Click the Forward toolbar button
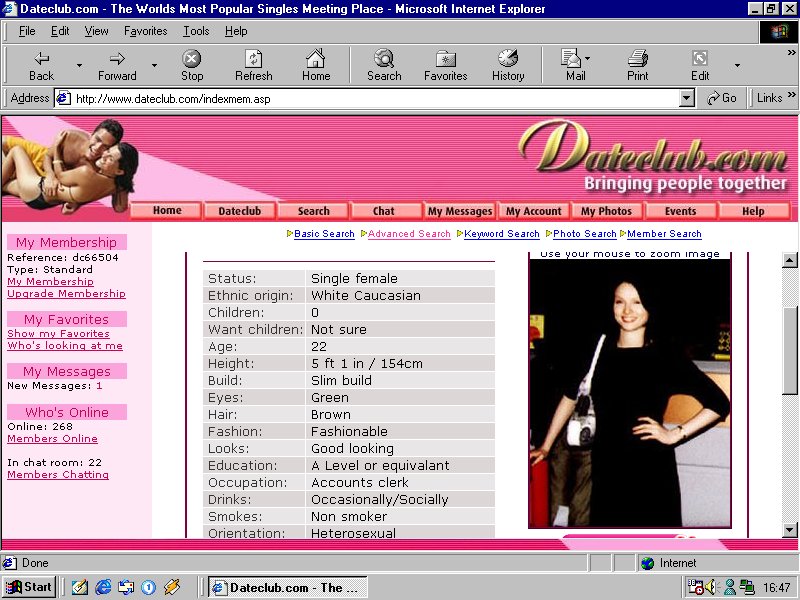 pos(117,66)
